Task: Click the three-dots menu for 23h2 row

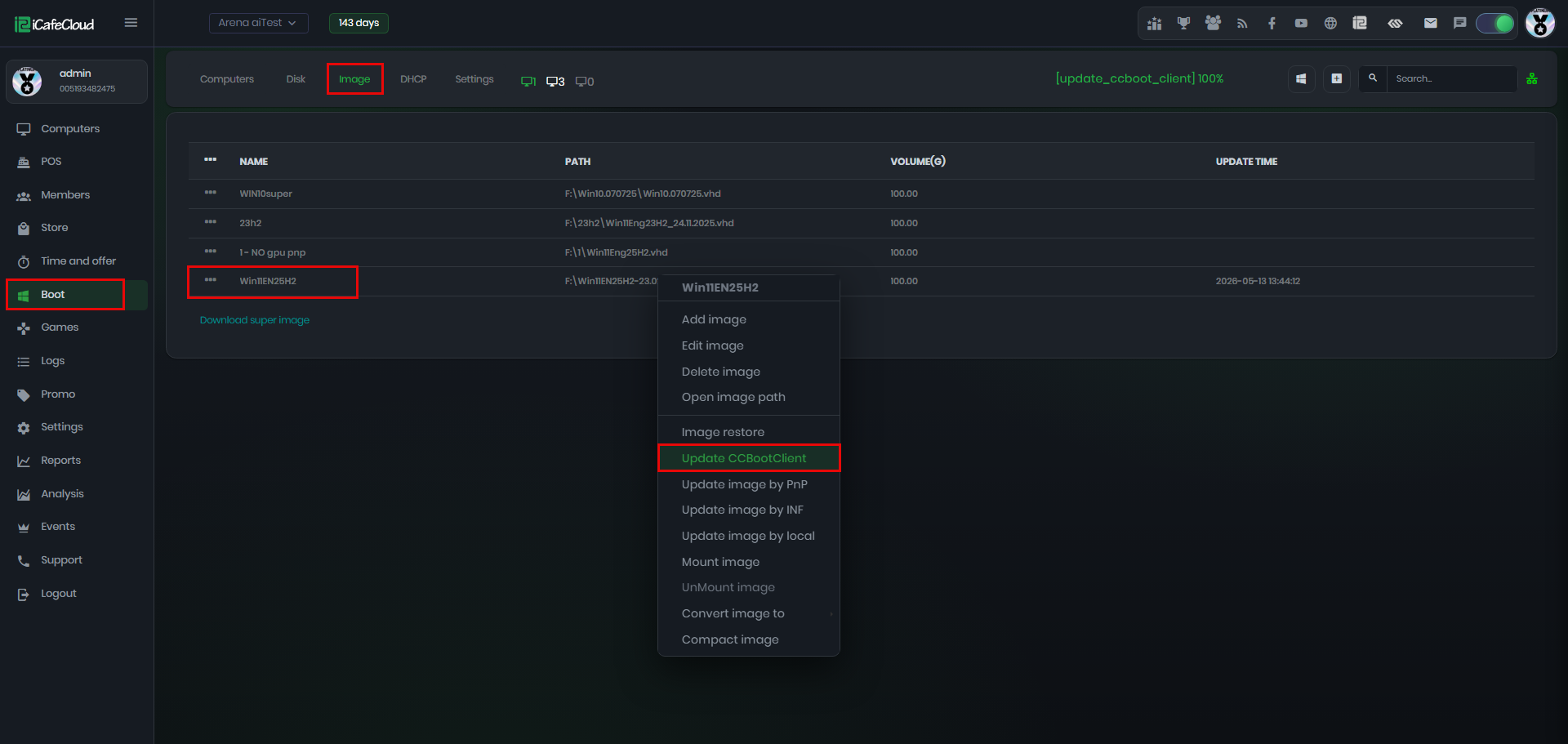Action: (211, 222)
